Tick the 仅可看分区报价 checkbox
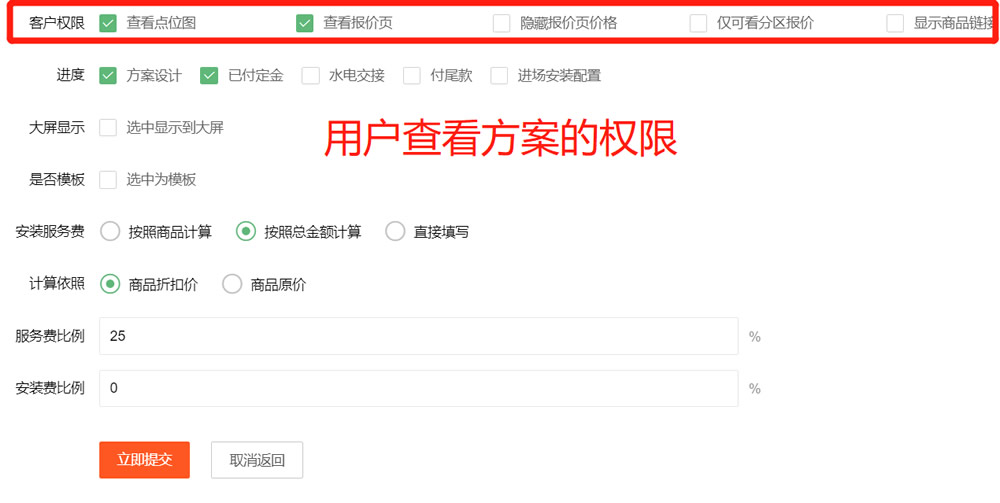Screen dimensions: 1000x503 (699, 24)
